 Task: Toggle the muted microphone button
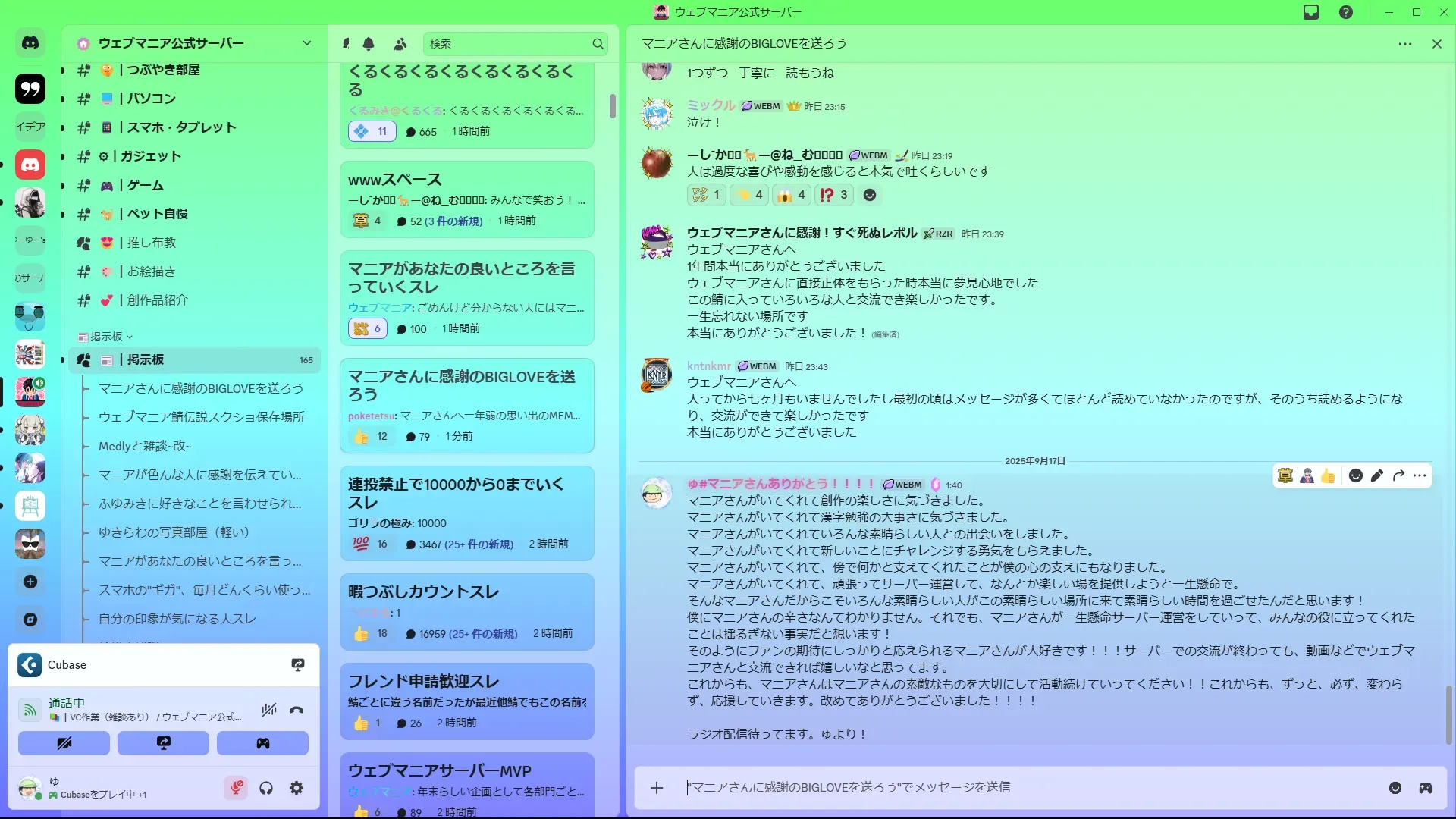236,788
